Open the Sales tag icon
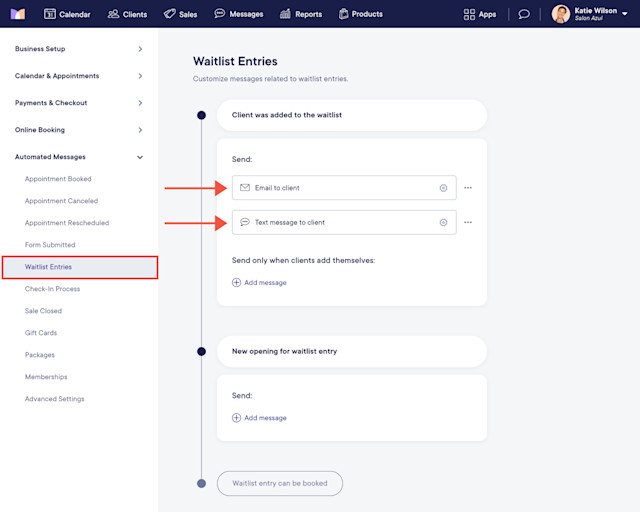Image resolution: width=640 pixels, height=512 pixels. 169,14
